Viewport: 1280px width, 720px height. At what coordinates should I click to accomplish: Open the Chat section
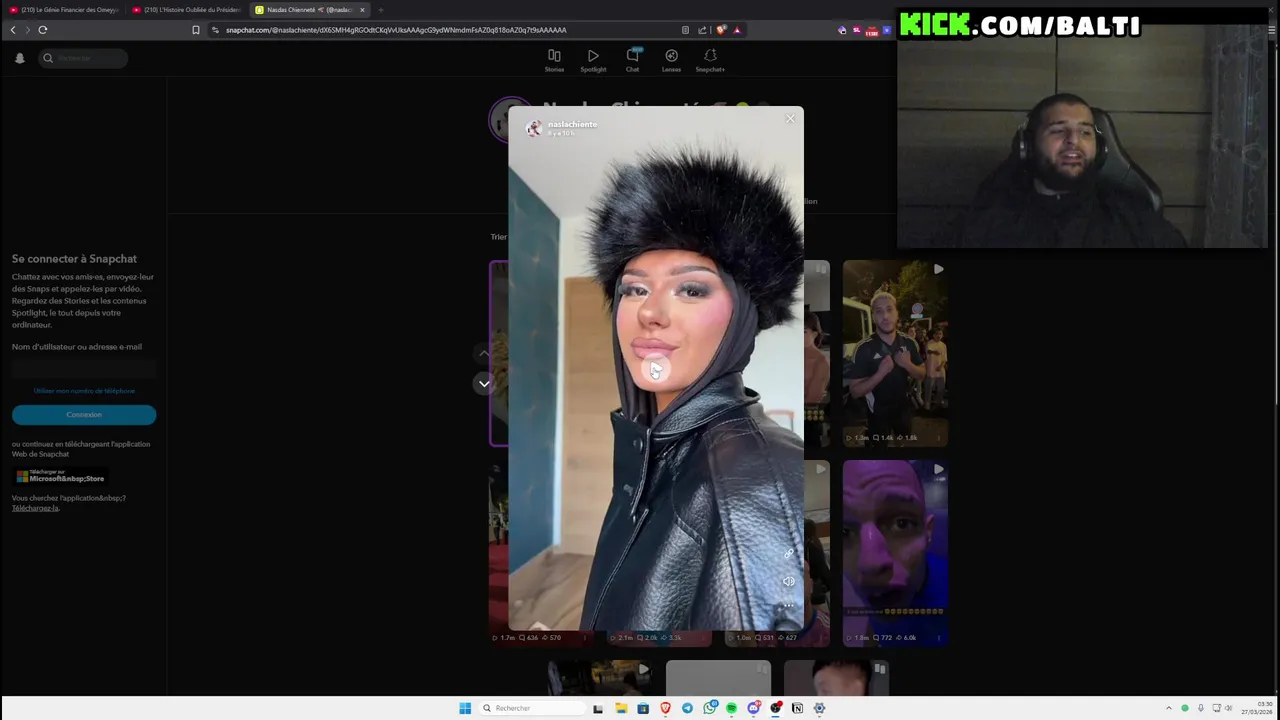pos(632,60)
